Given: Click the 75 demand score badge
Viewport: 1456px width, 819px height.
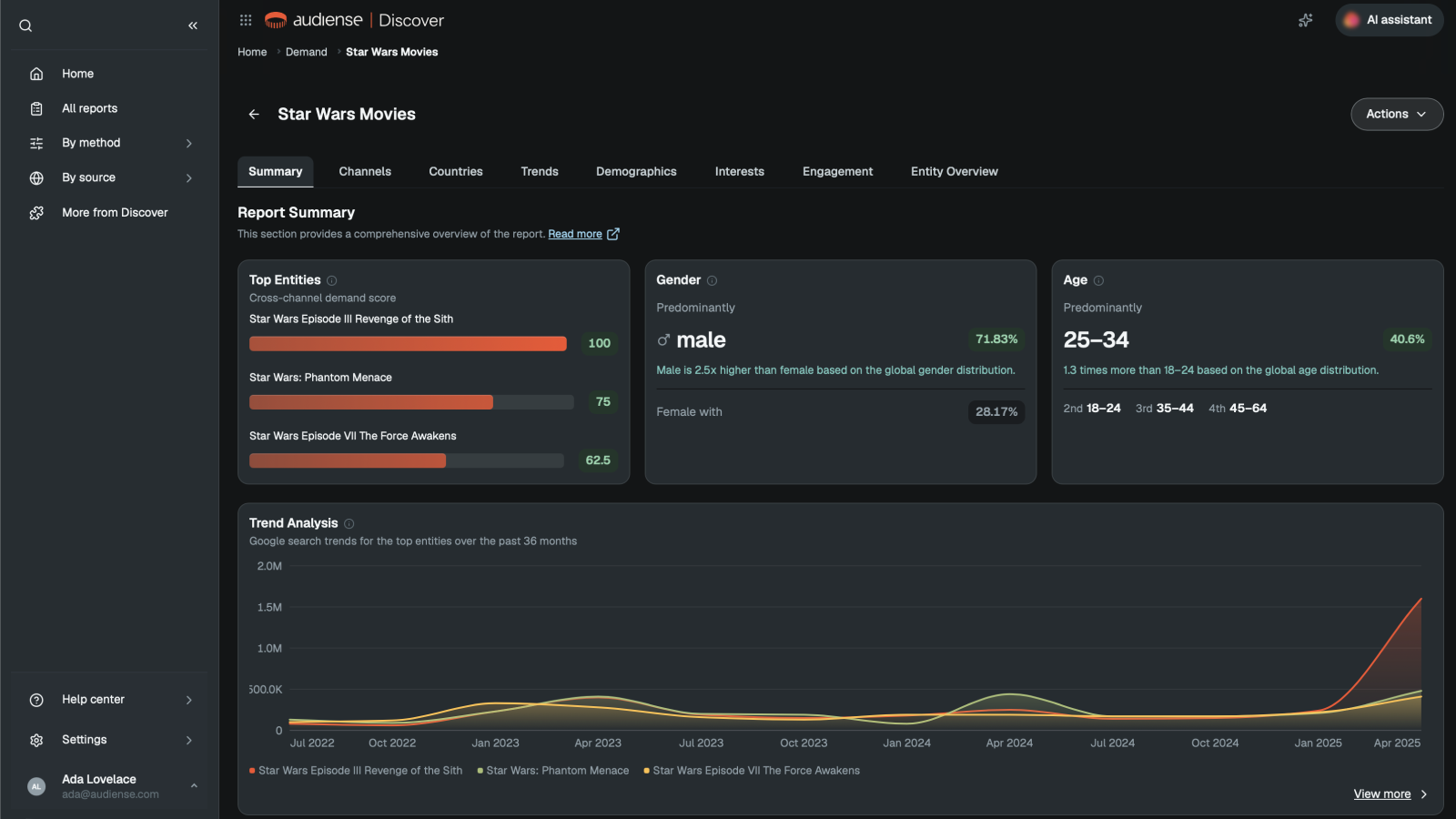Looking at the screenshot, I should pos(603,402).
